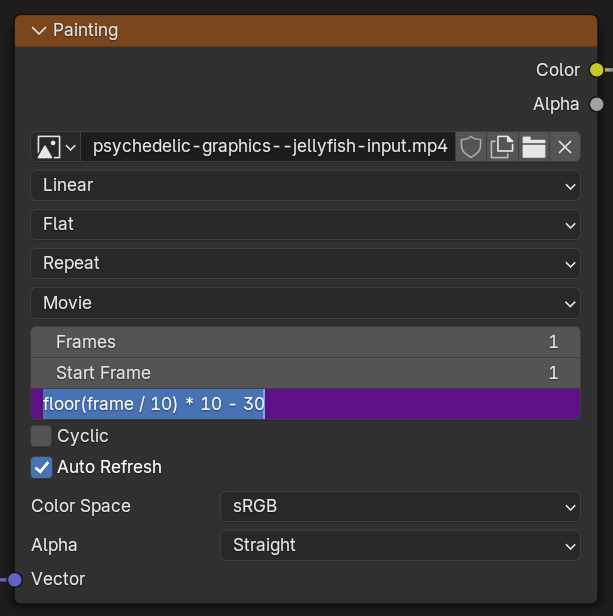This screenshot has width=613, height=616.
Task: Click the fake user shield icon
Action: pyautogui.click(x=471, y=147)
